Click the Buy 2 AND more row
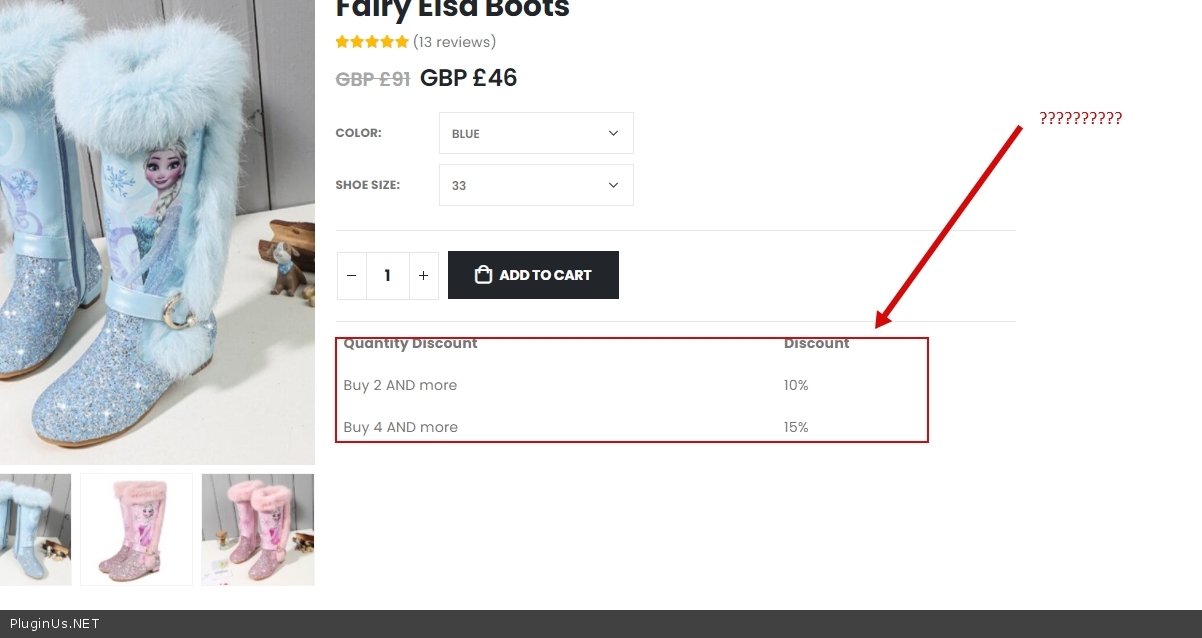This screenshot has height=638, width=1202. pos(400,385)
